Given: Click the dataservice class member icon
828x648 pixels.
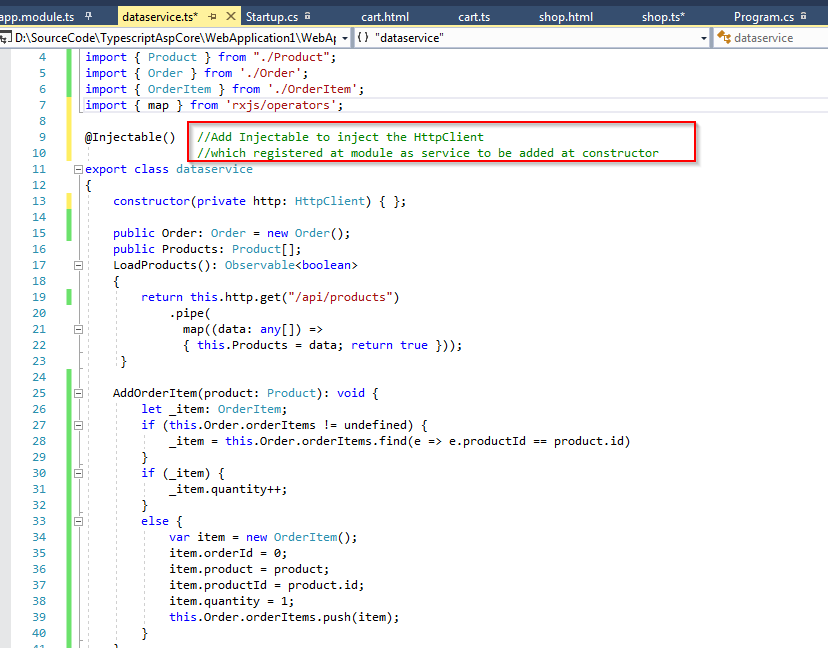Looking at the screenshot, I should pos(723,37).
